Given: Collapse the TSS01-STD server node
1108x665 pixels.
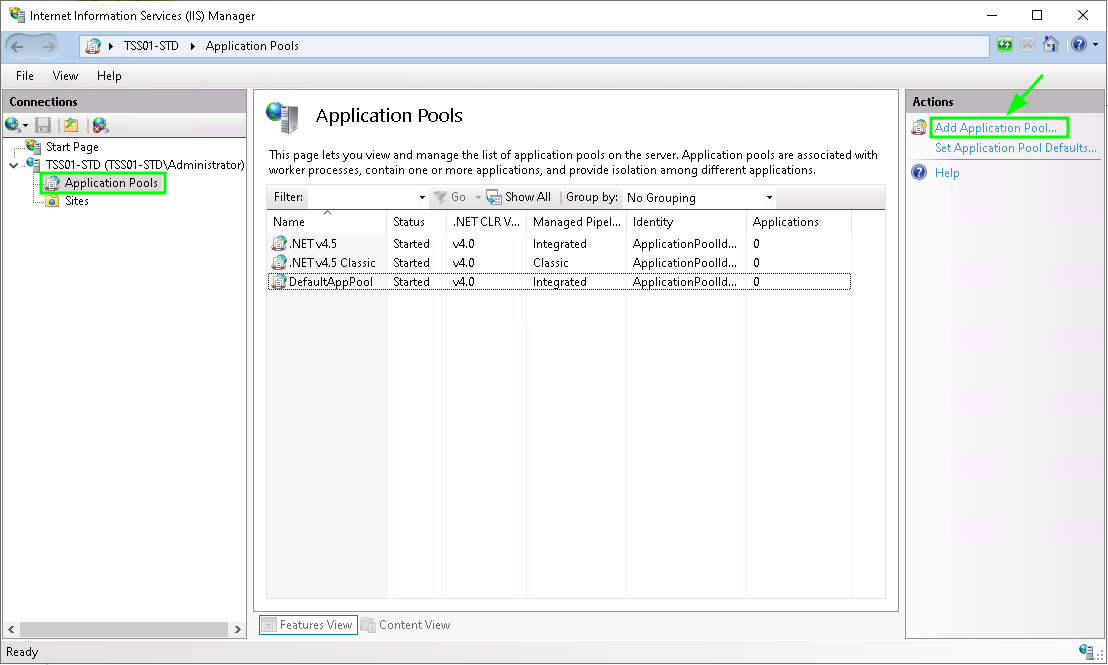Looking at the screenshot, I should [x=13, y=165].
